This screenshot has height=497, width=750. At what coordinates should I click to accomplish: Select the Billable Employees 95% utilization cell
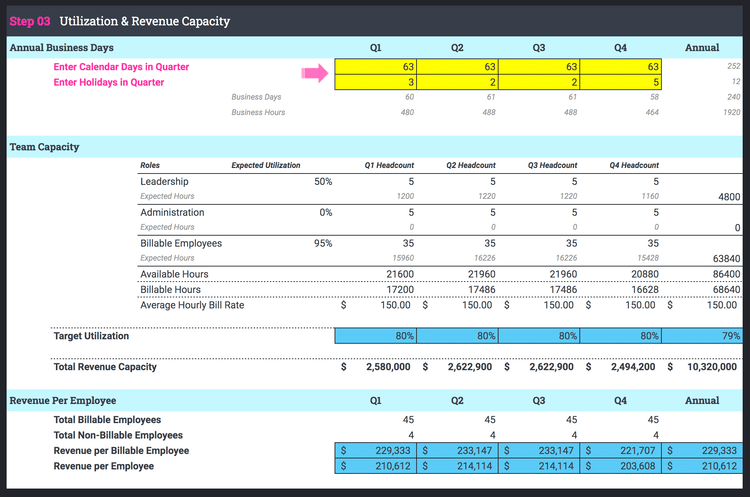click(x=323, y=243)
